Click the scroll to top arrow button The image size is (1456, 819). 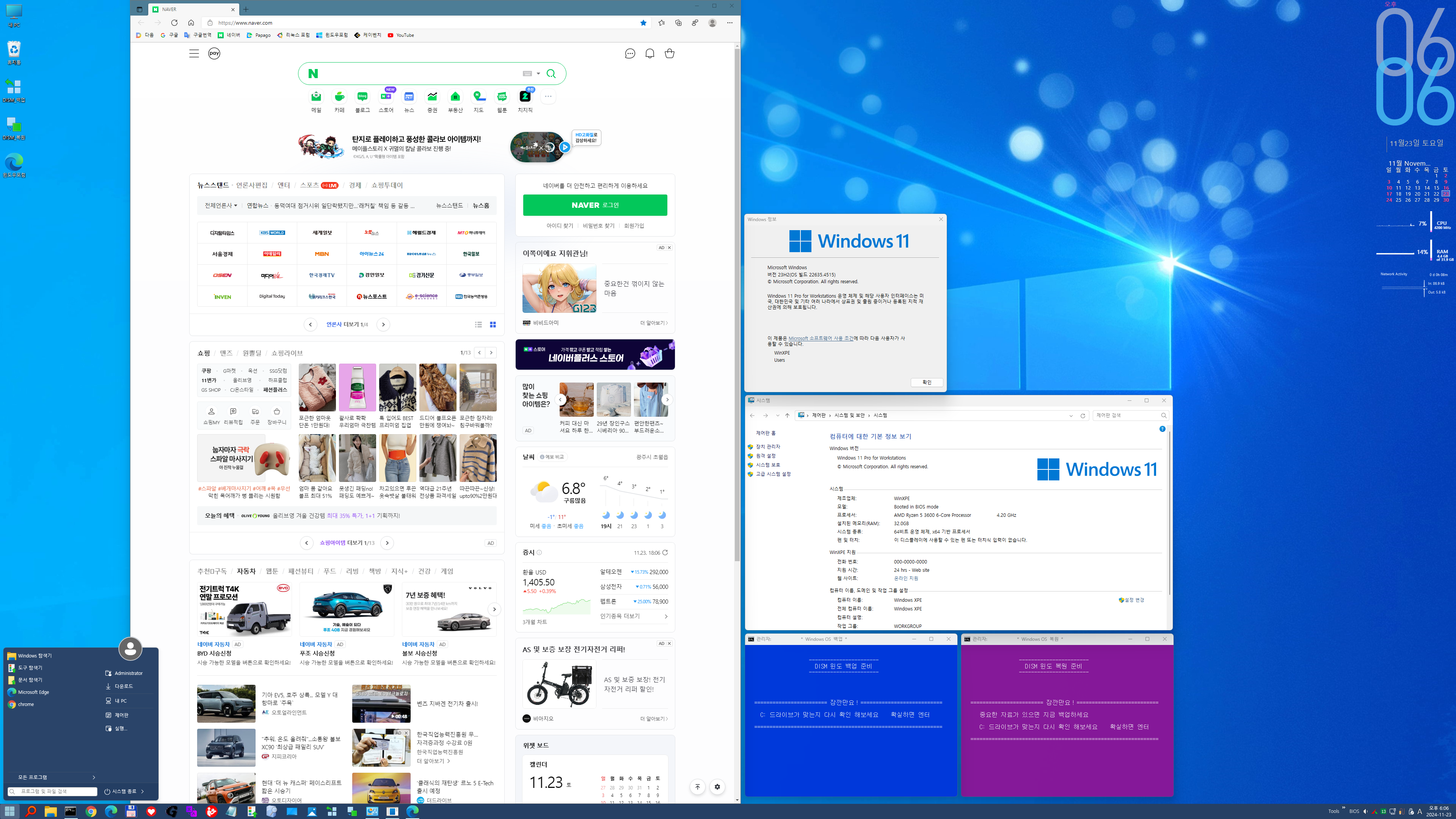(698, 787)
